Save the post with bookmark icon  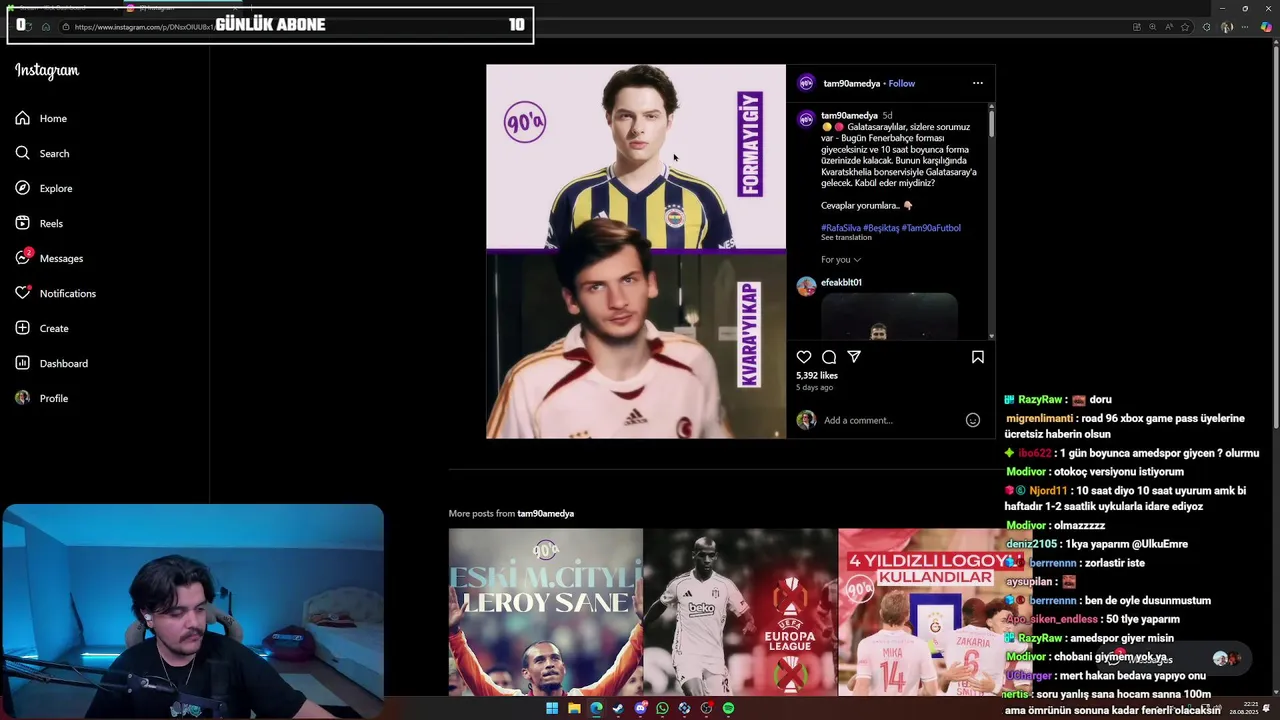[978, 357]
